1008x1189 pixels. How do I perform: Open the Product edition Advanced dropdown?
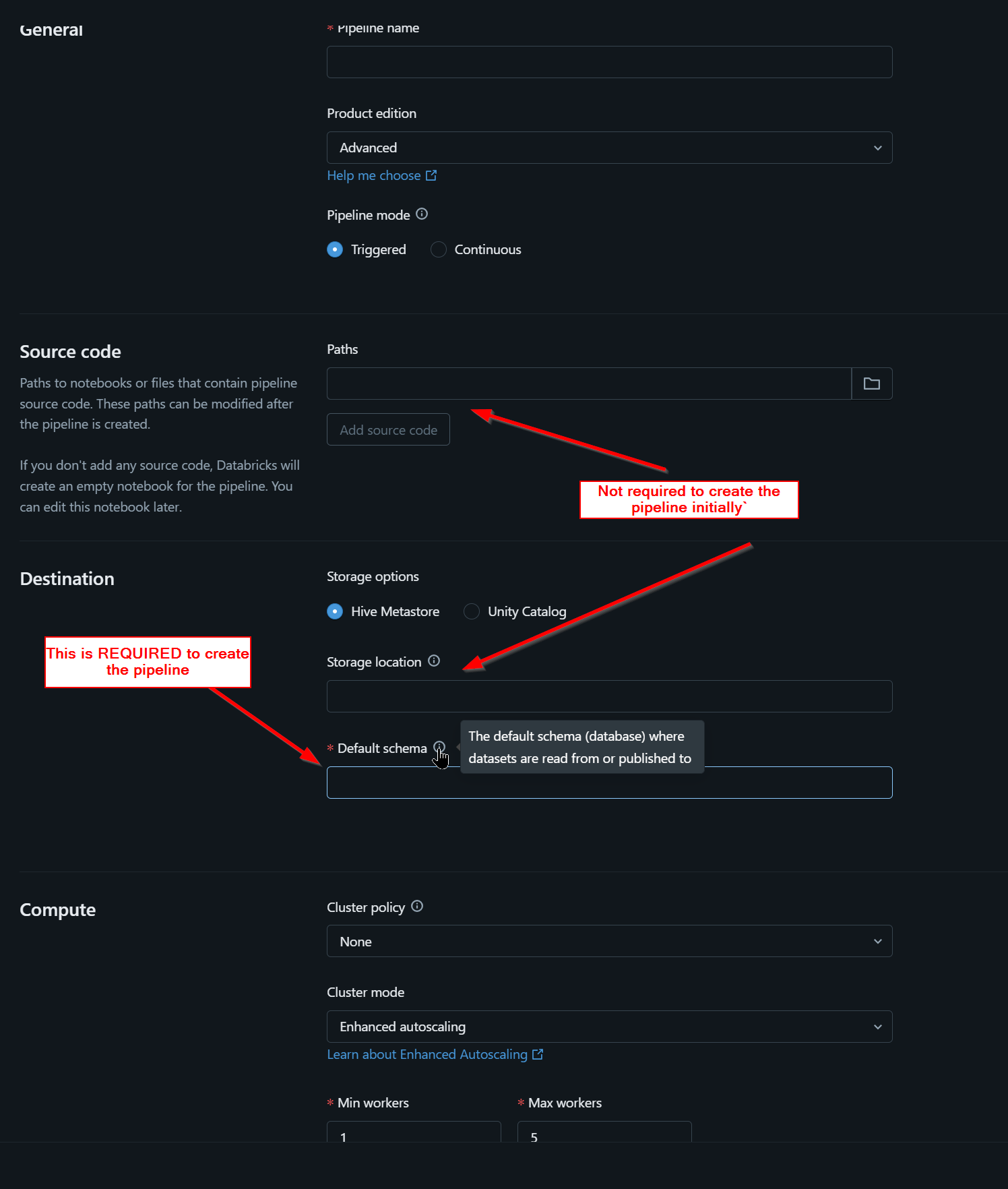click(610, 148)
